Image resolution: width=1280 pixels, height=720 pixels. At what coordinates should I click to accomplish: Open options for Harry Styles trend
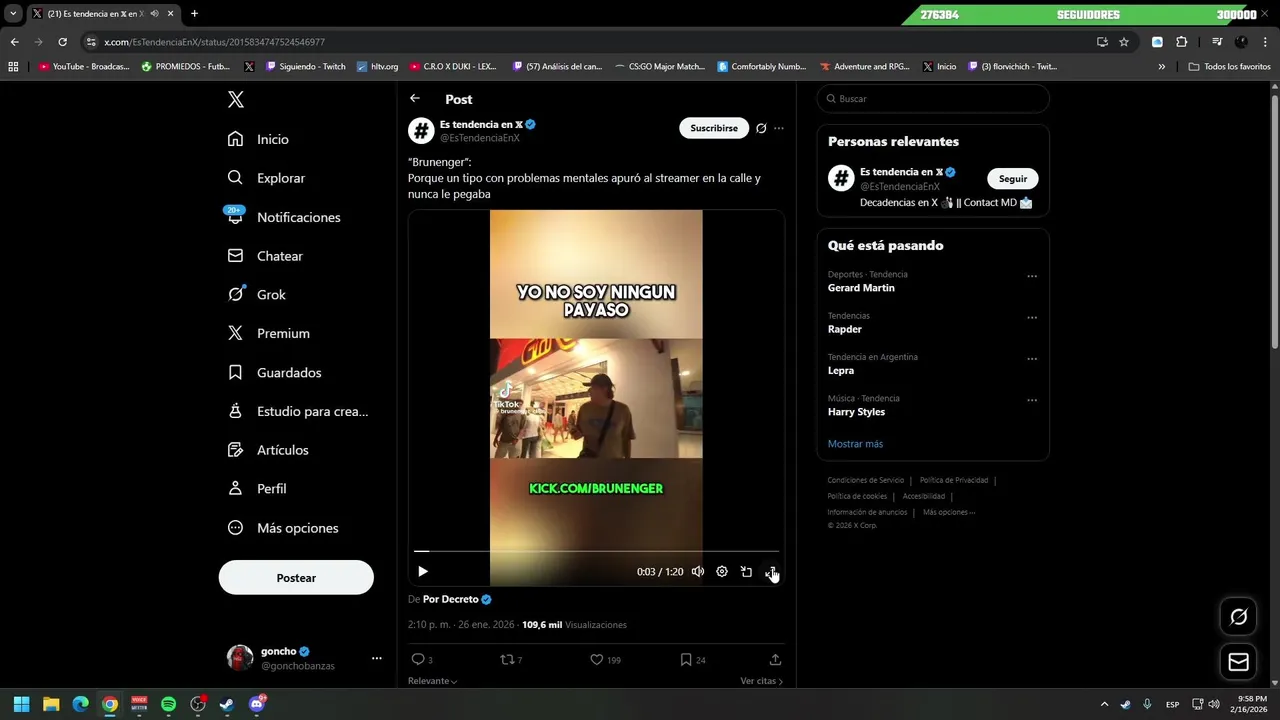[x=1032, y=400]
